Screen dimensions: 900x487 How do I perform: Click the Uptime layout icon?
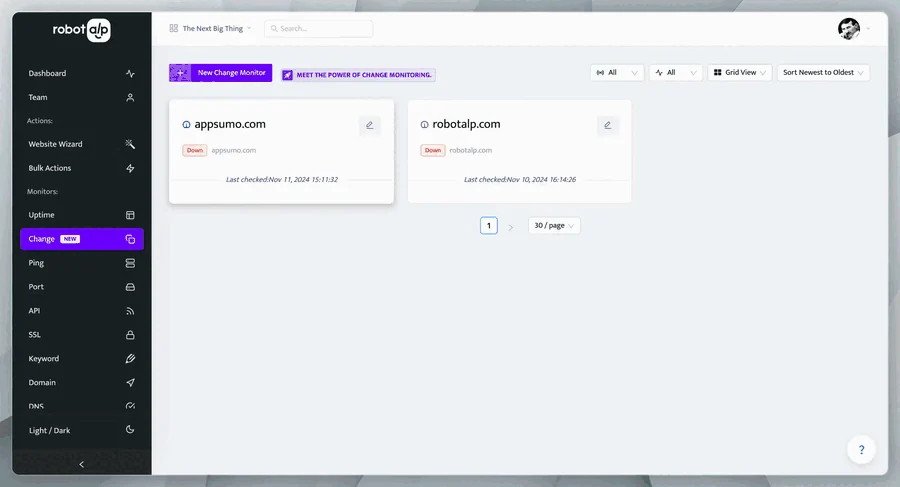click(130, 215)
